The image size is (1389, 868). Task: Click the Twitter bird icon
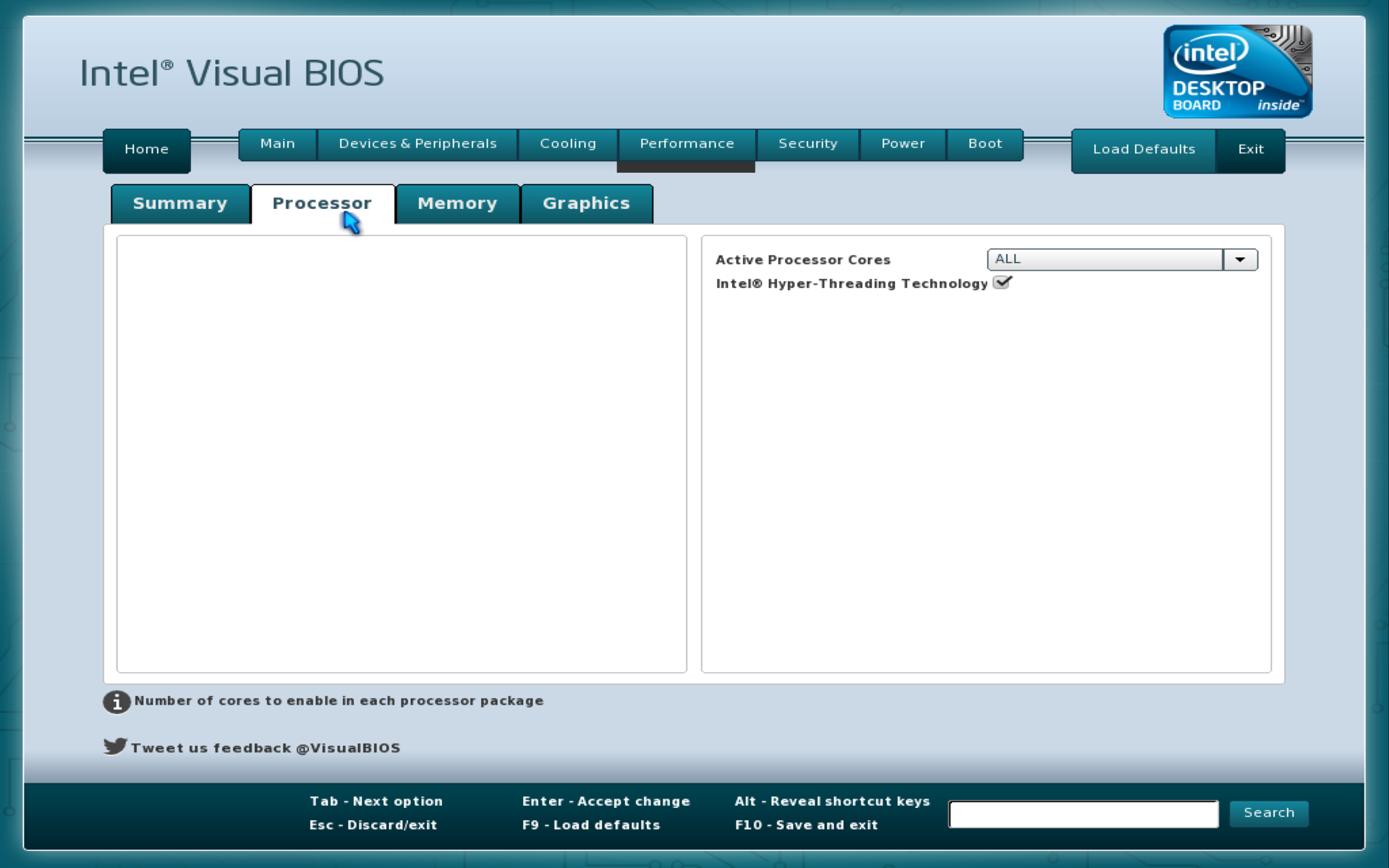[115, 746]
